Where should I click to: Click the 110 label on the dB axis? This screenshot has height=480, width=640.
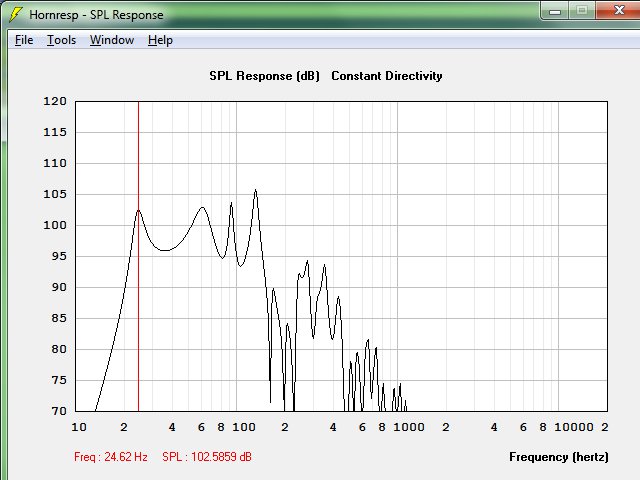click(55, 163)
